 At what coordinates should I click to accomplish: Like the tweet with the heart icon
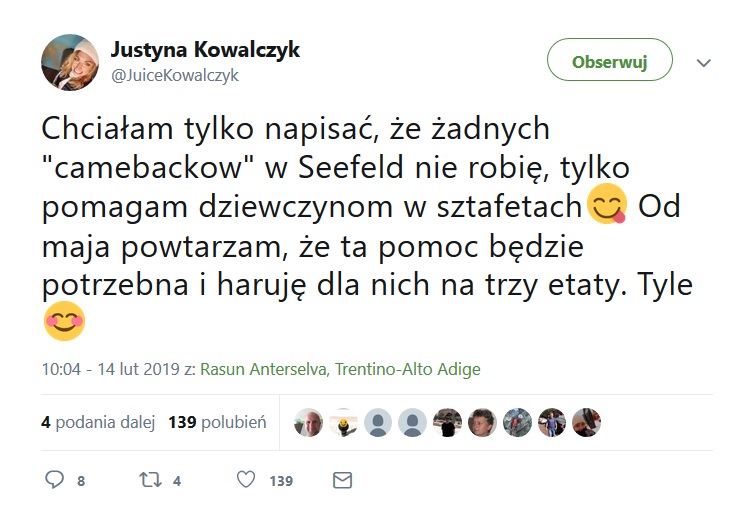click(246, 480)
